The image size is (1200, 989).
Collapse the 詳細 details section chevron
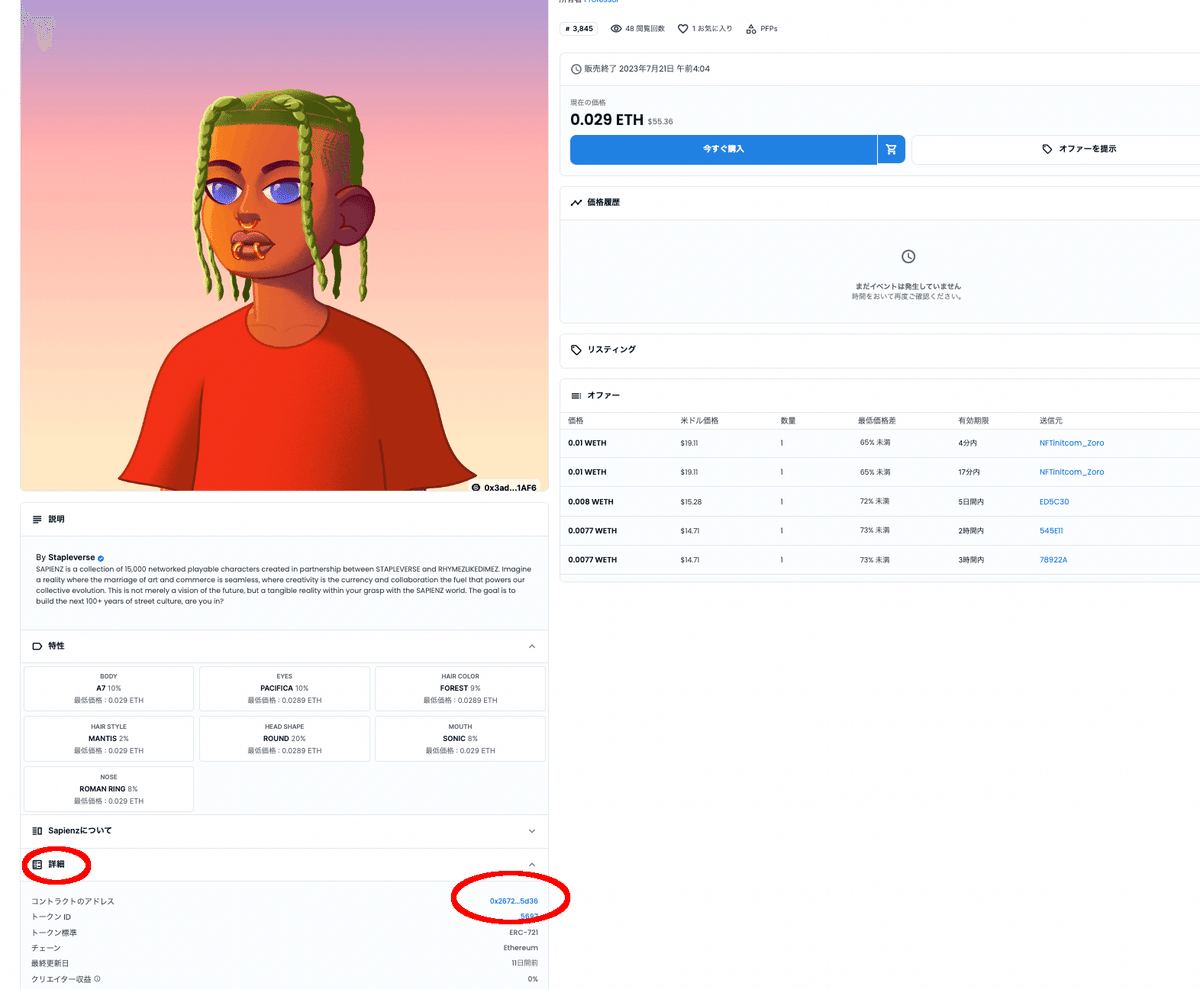(x=532, y=864)
